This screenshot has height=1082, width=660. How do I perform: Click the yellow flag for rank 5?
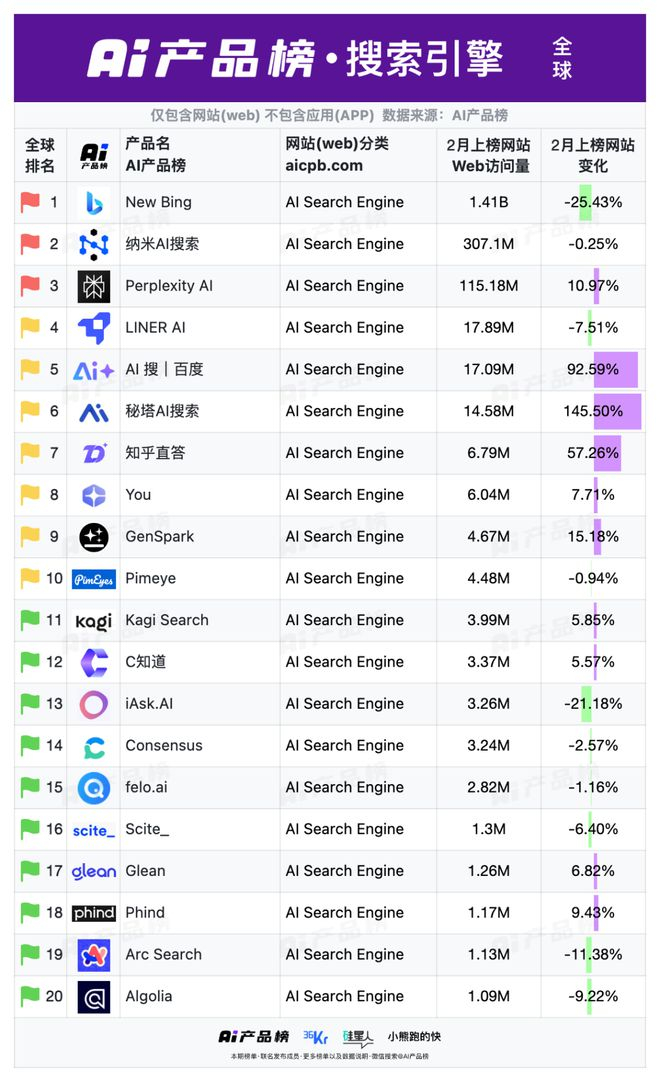(x=30, y=369)
